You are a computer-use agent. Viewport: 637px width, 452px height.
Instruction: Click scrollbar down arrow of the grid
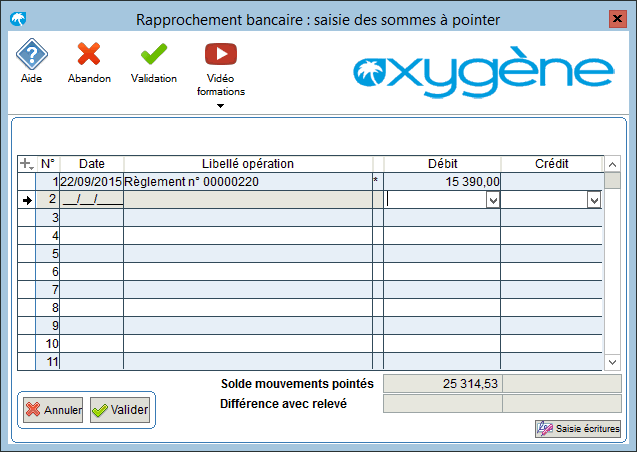click(x=613, y=362)
